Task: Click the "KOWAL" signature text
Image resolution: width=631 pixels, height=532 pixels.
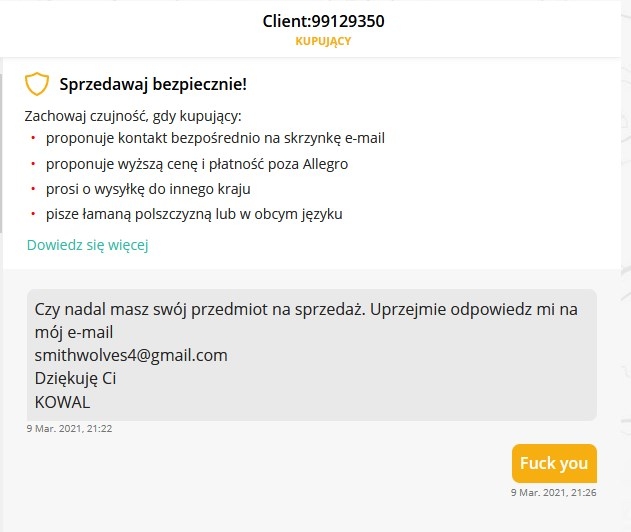Action: tap(62, 402)
